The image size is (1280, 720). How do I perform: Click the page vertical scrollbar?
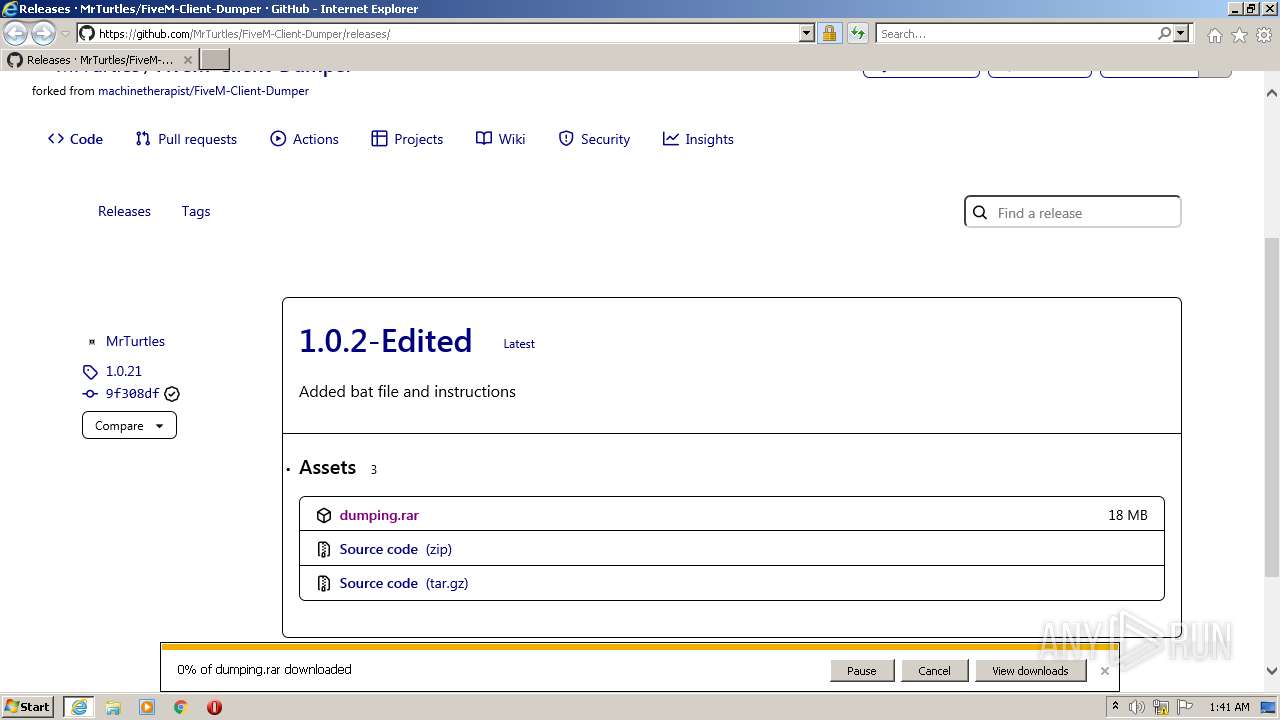pos(1272,408)
